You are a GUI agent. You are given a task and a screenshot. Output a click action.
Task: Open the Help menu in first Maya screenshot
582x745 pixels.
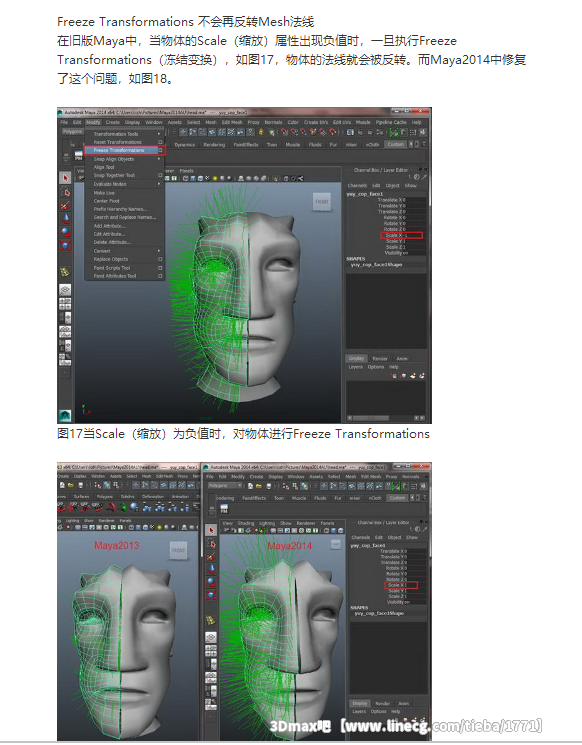[x=417, y=122]
